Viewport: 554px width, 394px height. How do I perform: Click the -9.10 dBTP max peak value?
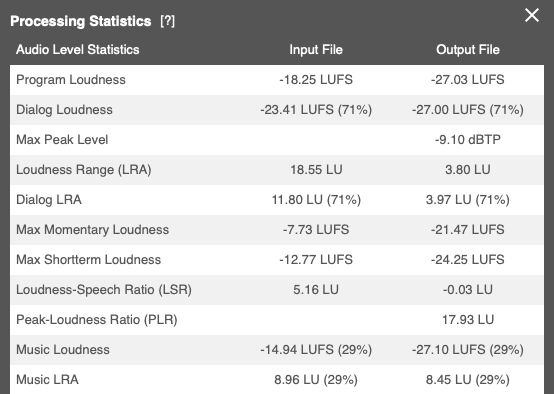pos(467,140)
